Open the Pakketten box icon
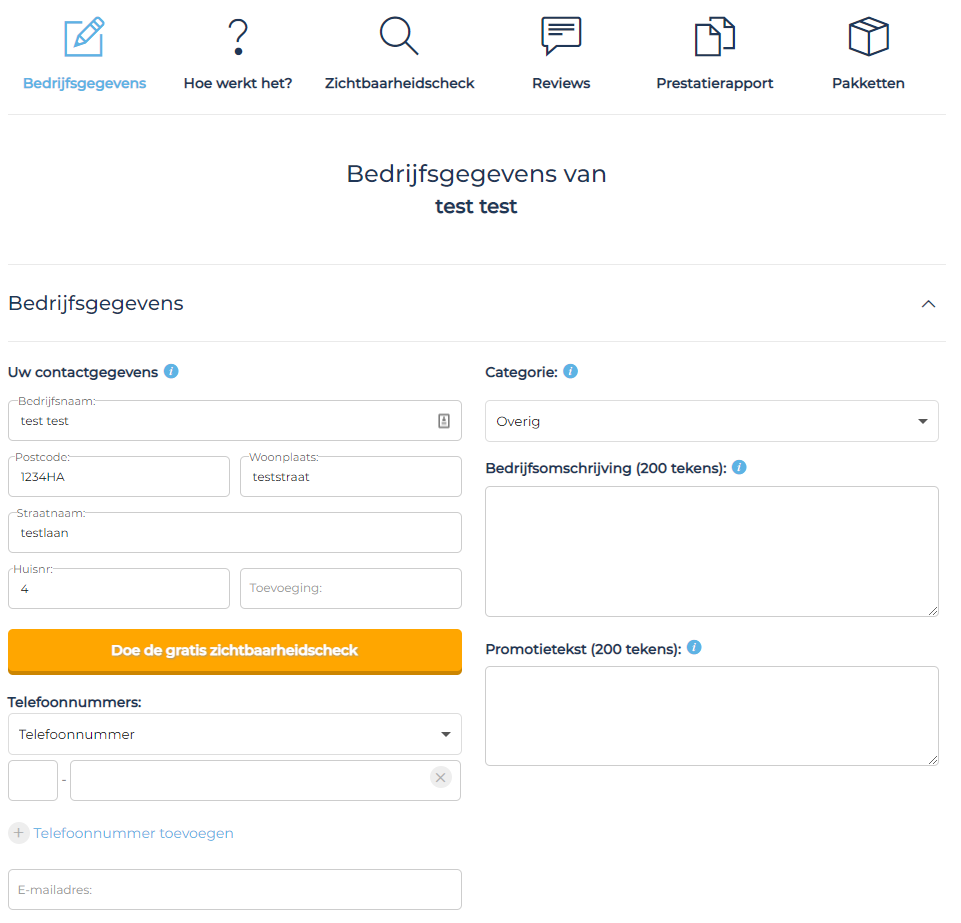The width and height of the screenshot is (961, 923). click(868, 37)
